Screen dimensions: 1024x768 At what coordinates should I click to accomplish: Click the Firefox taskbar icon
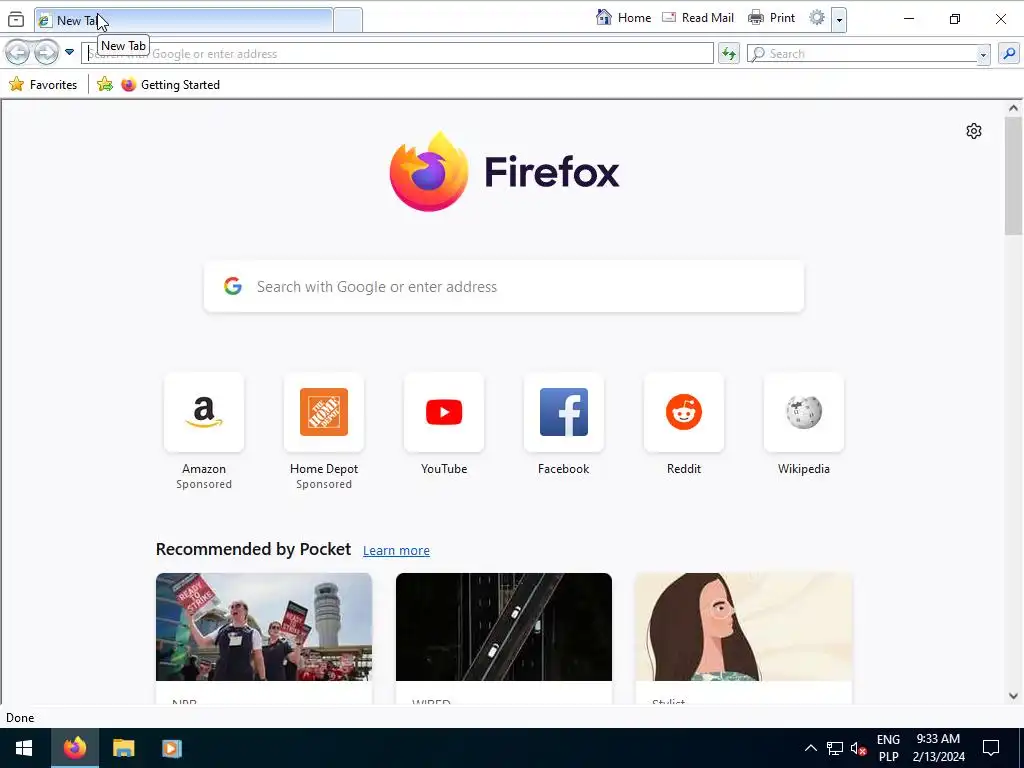(x=74, y=748)
